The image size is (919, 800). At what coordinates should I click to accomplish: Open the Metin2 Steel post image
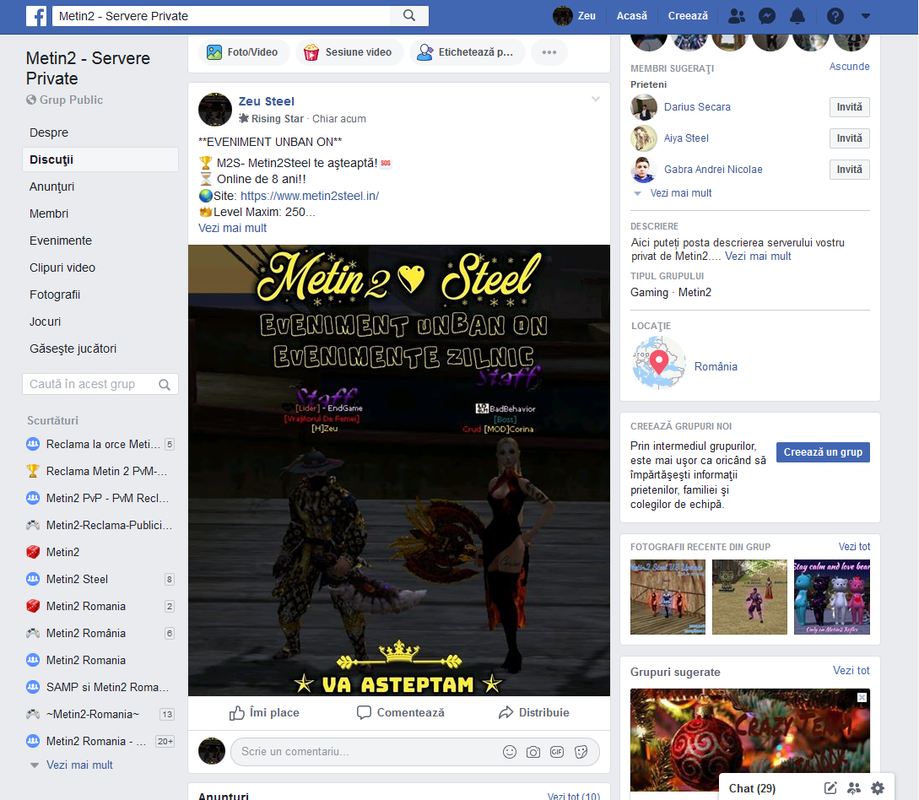tap(399, 470)
